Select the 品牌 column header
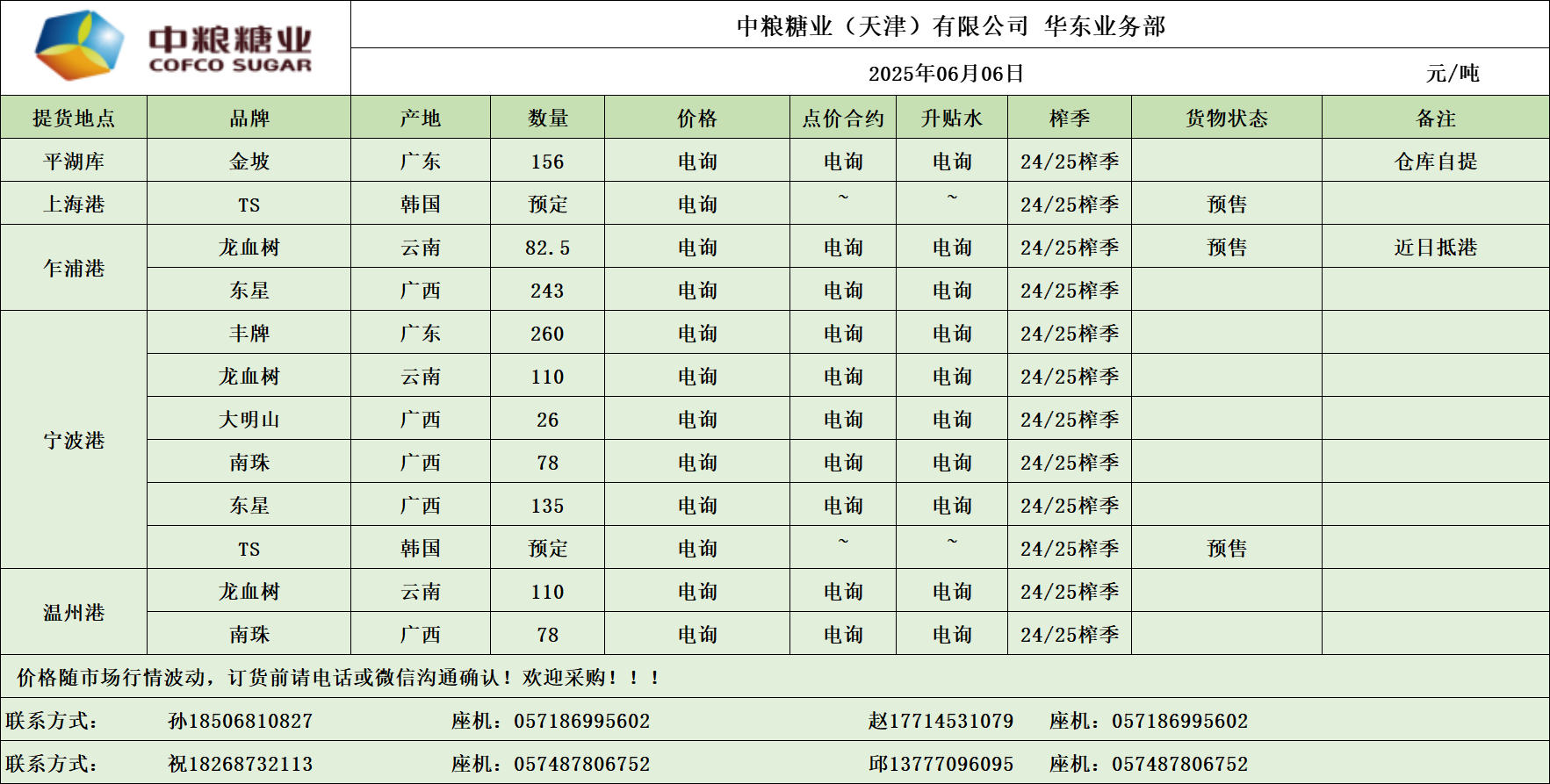The image size is (1550, 784). pos(249,118)
